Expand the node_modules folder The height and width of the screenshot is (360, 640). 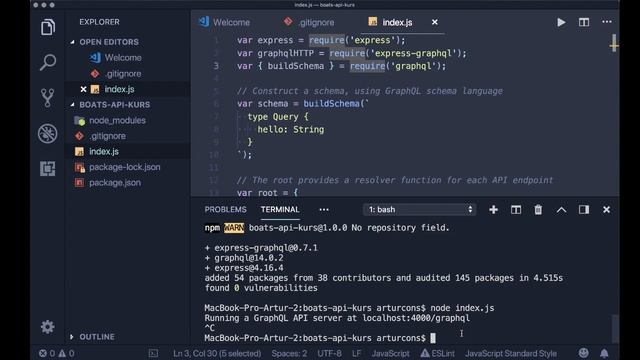point(117,120)
